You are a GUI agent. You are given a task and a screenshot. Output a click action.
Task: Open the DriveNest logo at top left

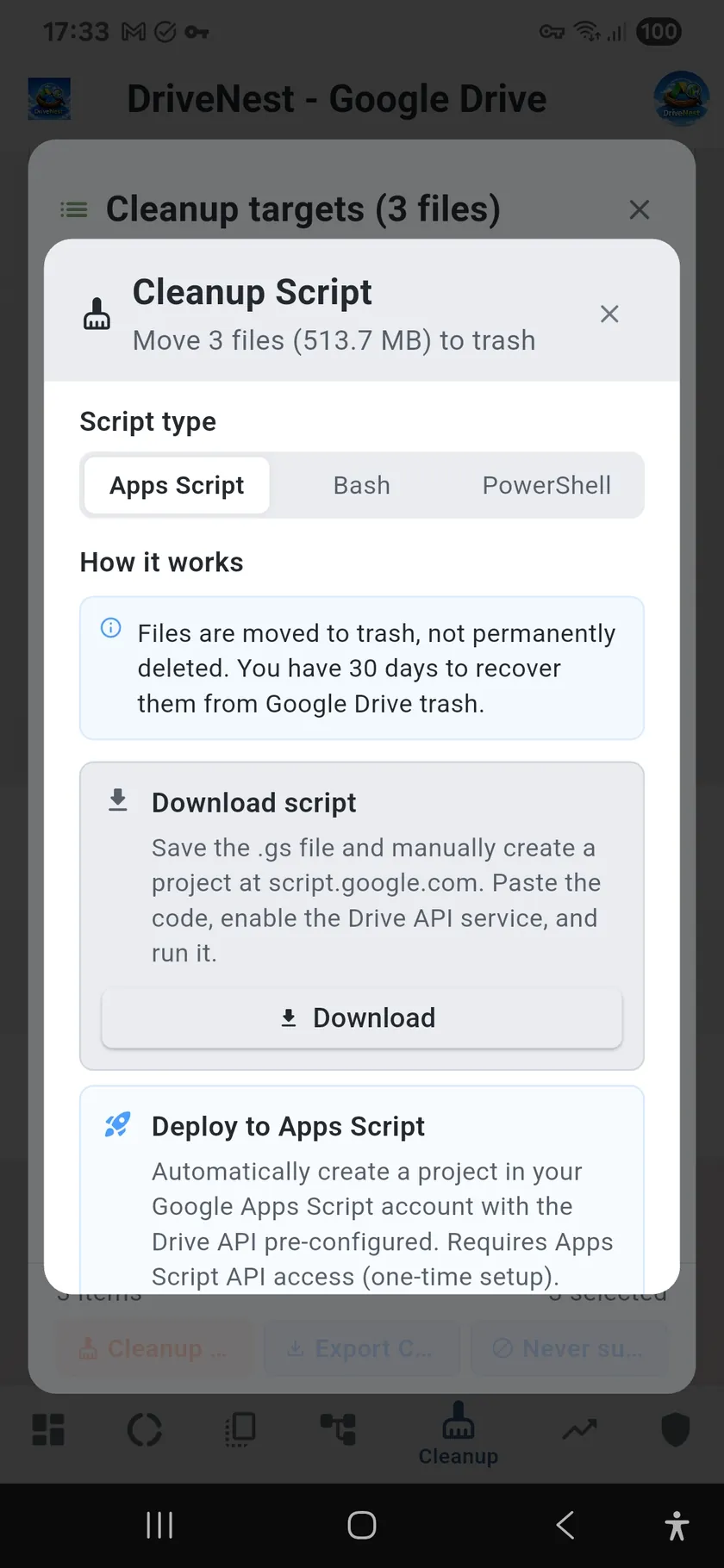[49, 99]
